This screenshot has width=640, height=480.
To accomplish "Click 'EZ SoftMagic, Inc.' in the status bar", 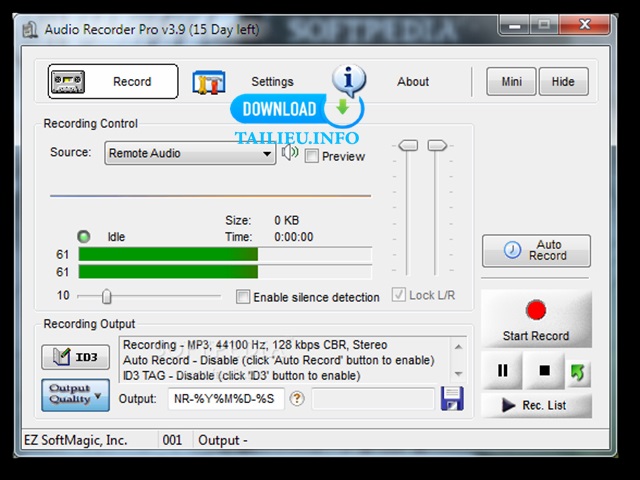I will pos(76,440).
